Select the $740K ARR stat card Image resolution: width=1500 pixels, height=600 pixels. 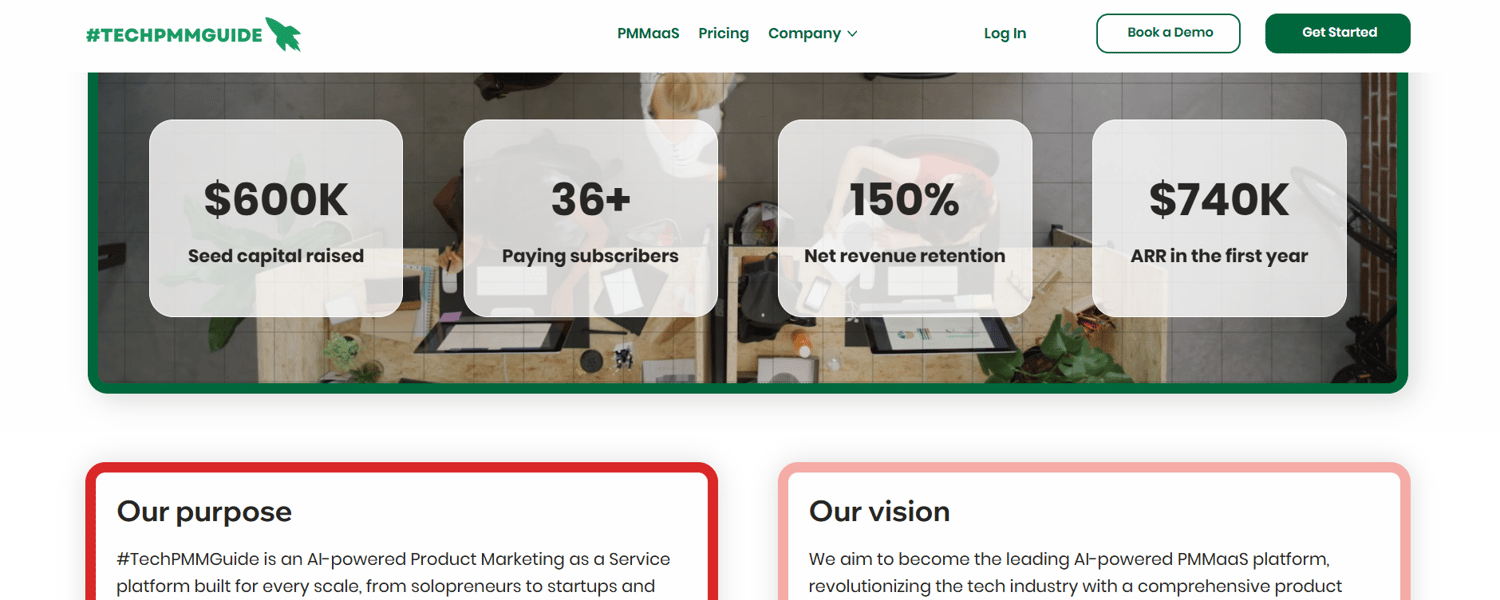point(1219,218)
